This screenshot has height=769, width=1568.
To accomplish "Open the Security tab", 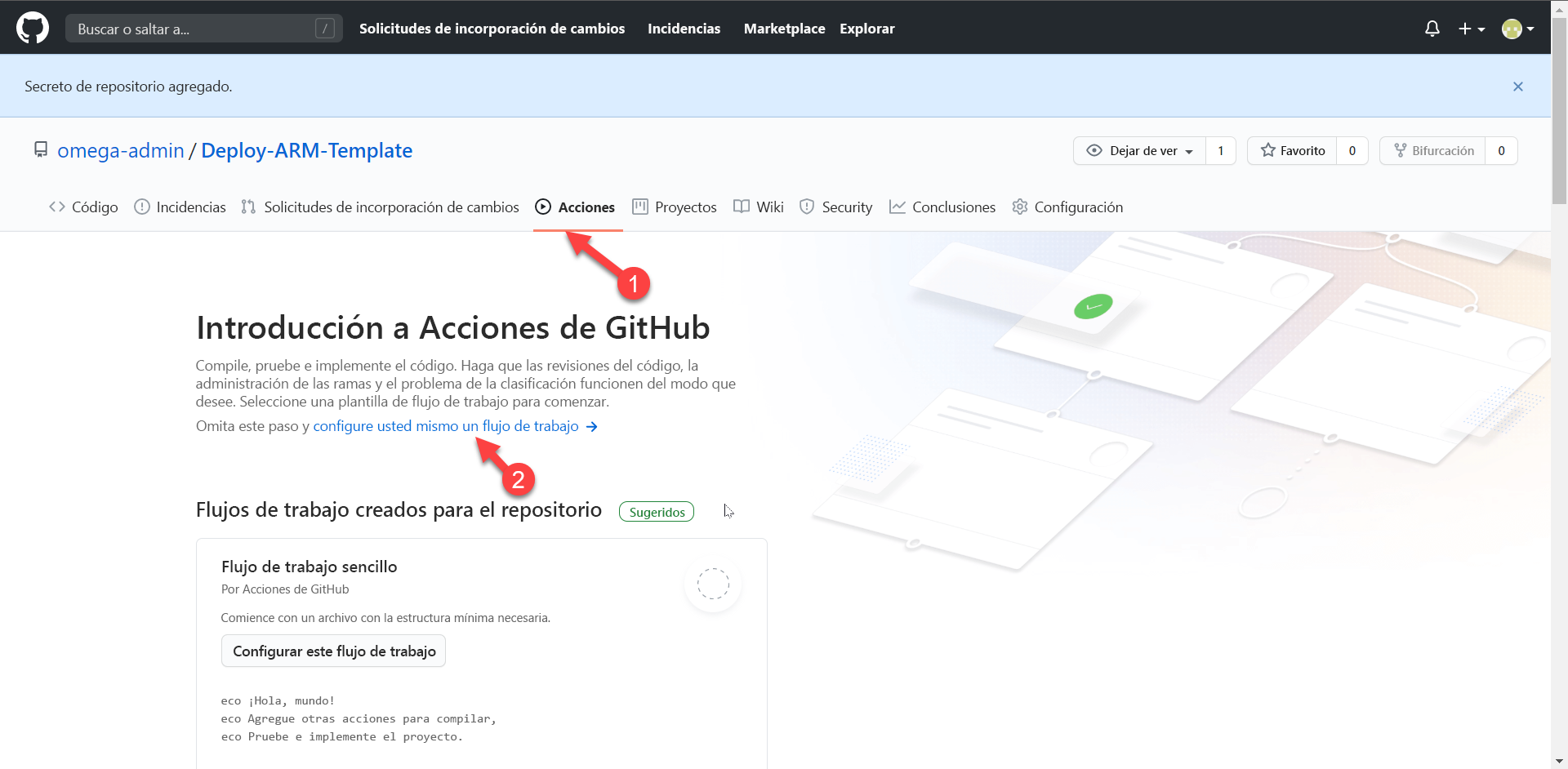I will coord(836,207).
